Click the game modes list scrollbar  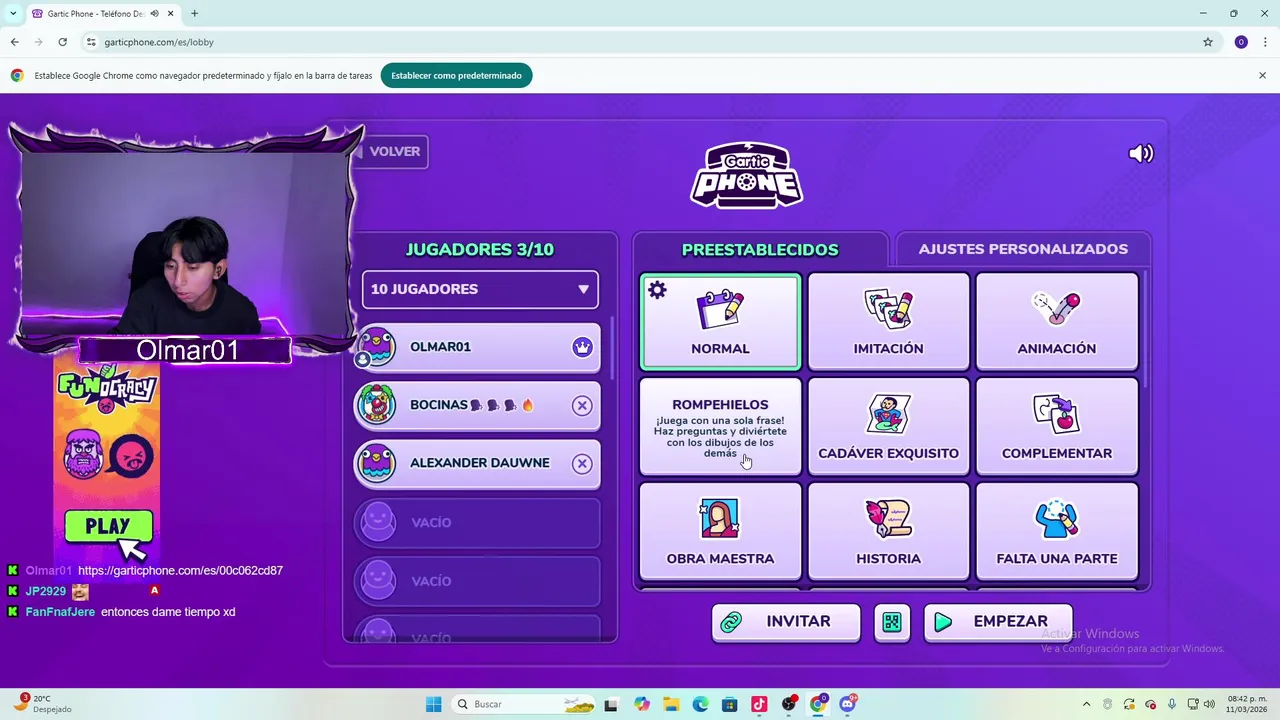click(1145, 330)
